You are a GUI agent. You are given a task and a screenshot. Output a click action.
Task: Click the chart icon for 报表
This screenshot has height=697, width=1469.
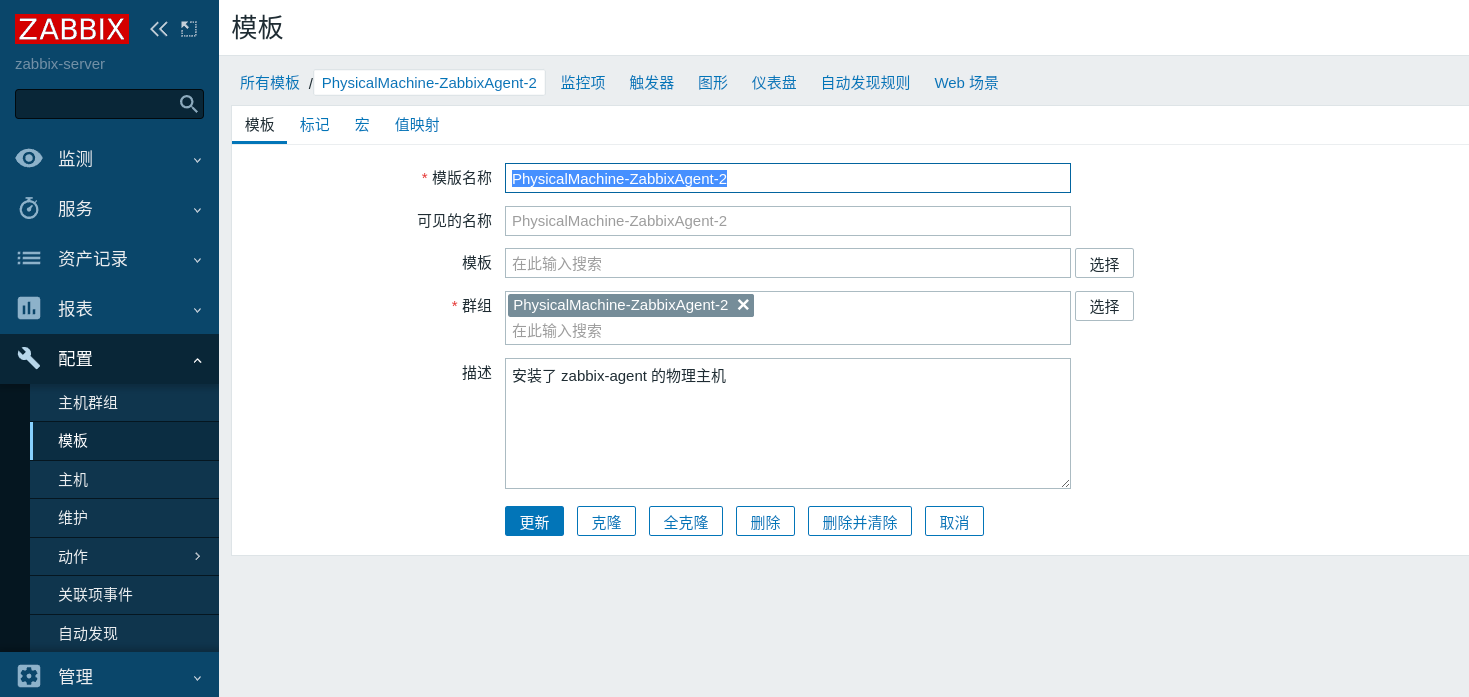pos(29,308)
